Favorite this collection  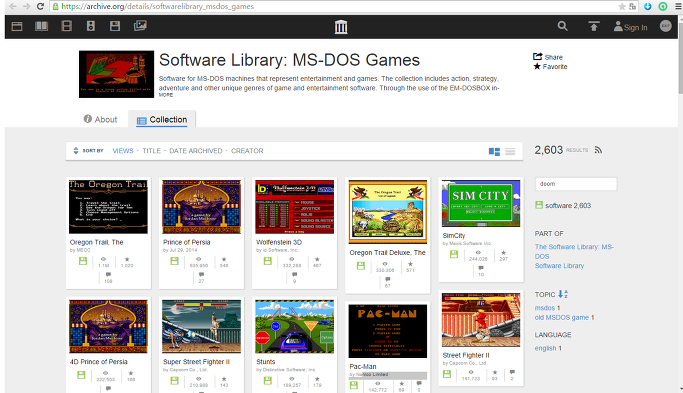[550, 67]
